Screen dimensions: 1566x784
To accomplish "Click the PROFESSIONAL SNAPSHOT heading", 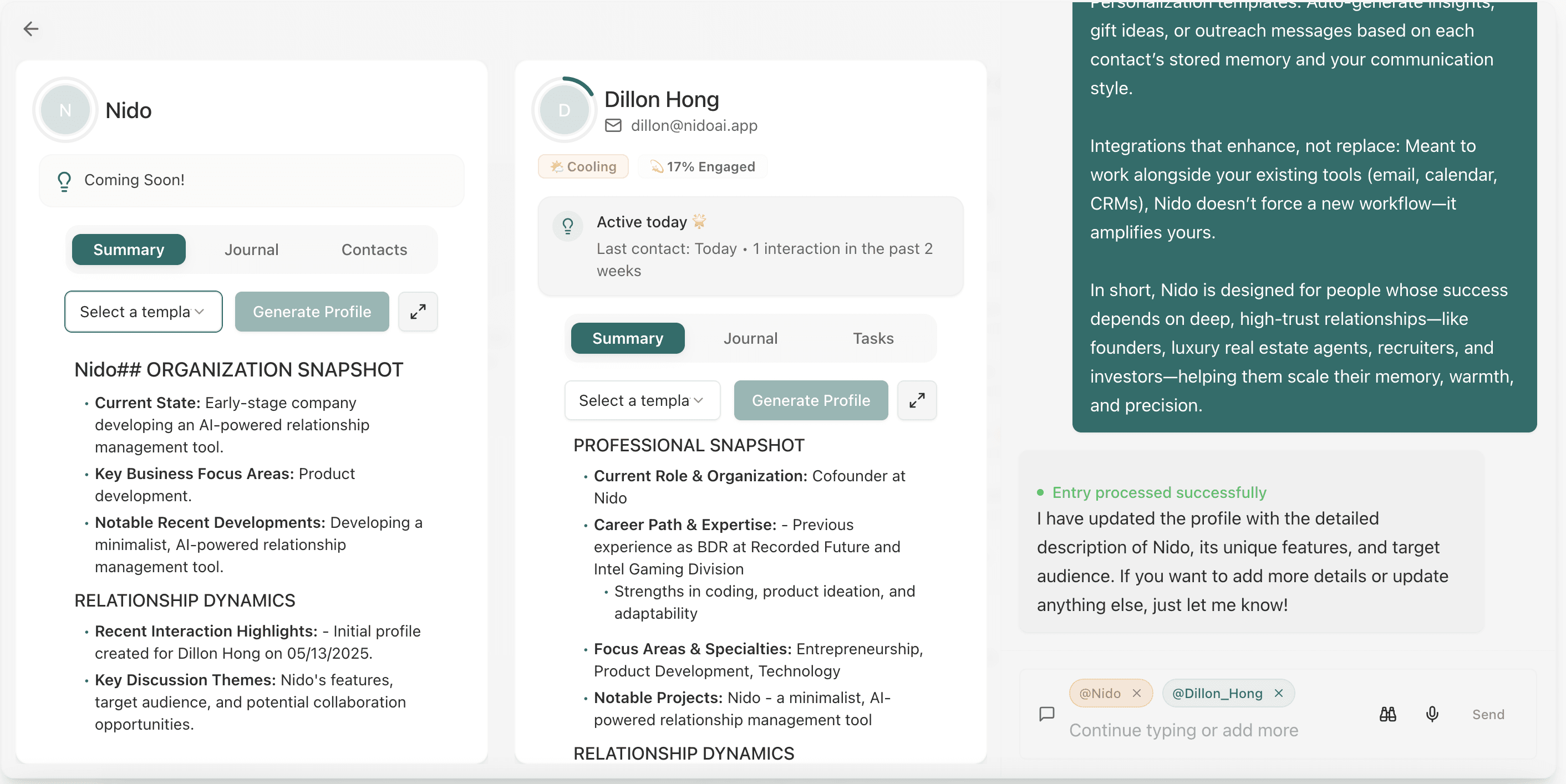I will [x=689, y=445].
